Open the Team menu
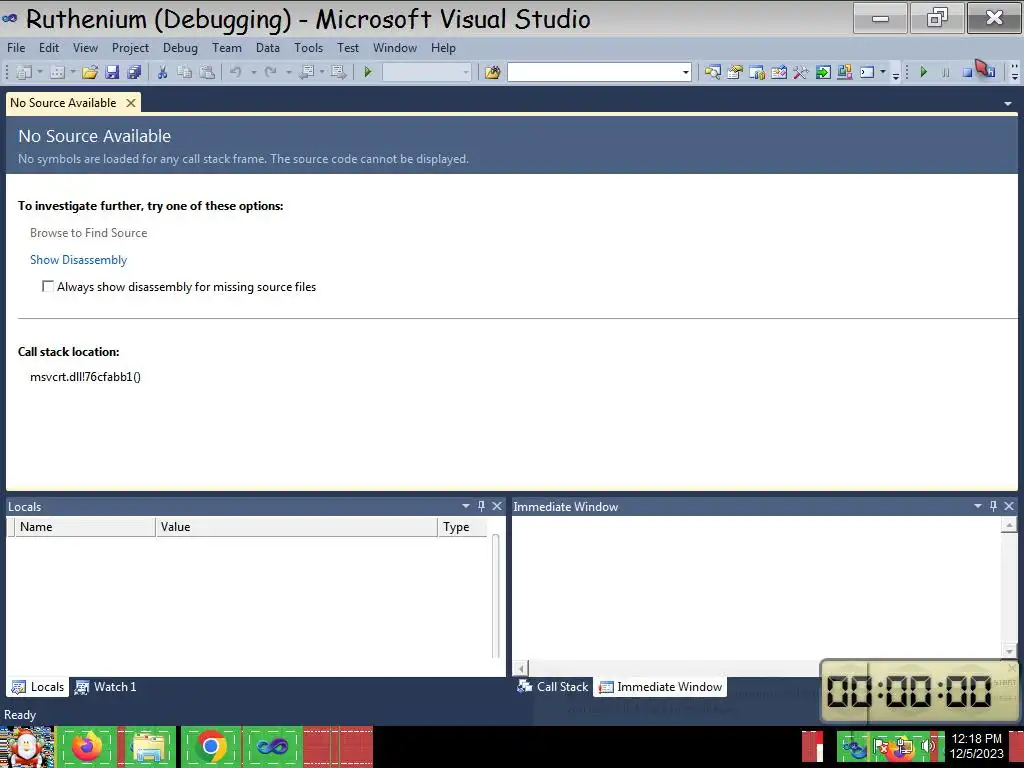Image resolution: width=1024 pixels, height=768 pixels. pyautogui.click(x=227, y=48)
